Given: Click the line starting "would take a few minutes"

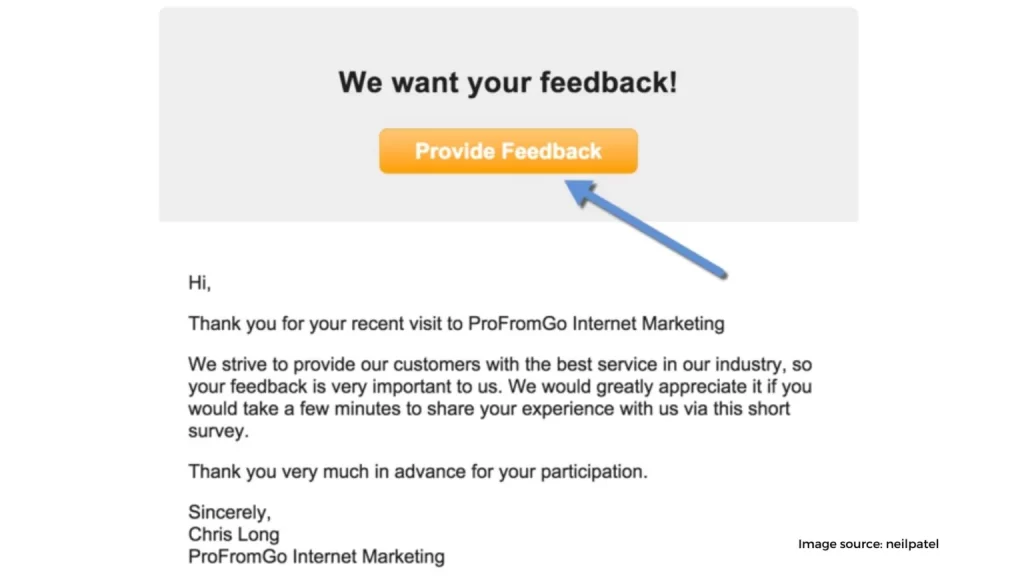Looking at the screenshot, I should tap(488, 410).
